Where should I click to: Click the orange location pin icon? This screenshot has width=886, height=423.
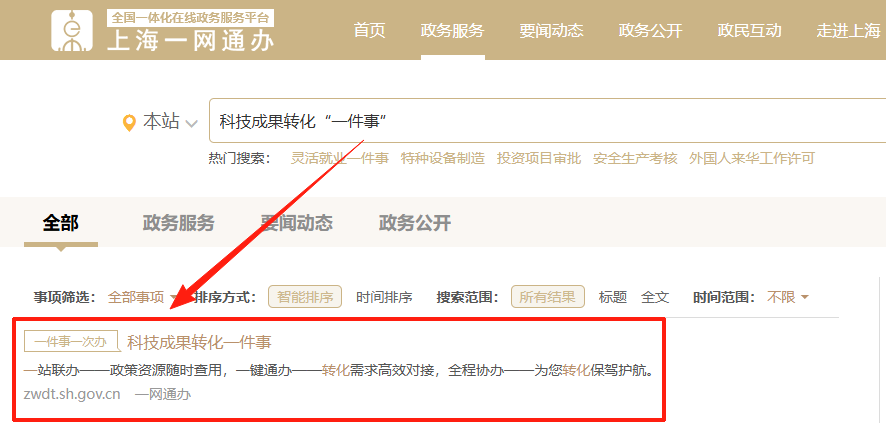128,123
